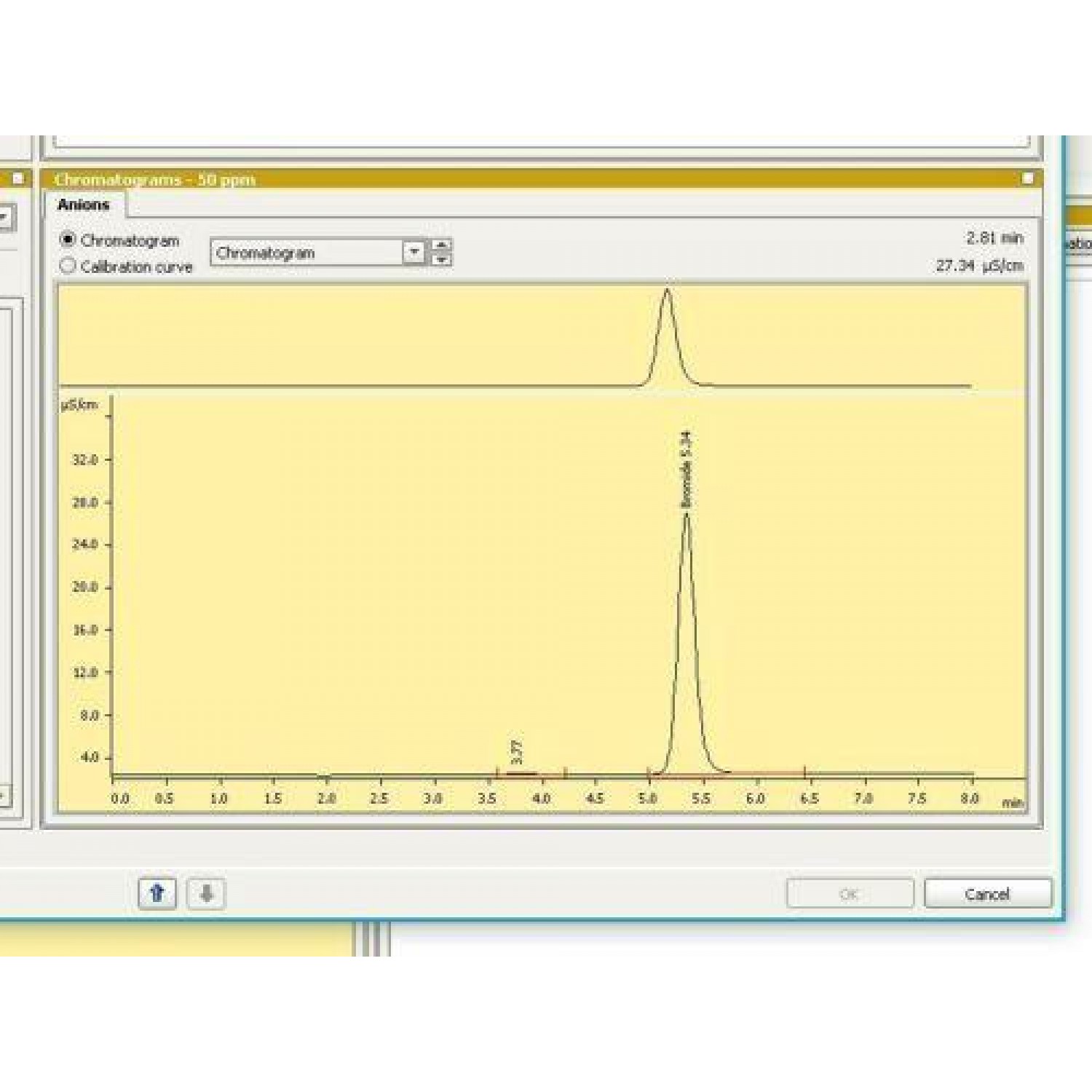Screen dimensions: 1092x1092
Task: Open the Chromatogram combo box
Action: (x=306, y=253)
